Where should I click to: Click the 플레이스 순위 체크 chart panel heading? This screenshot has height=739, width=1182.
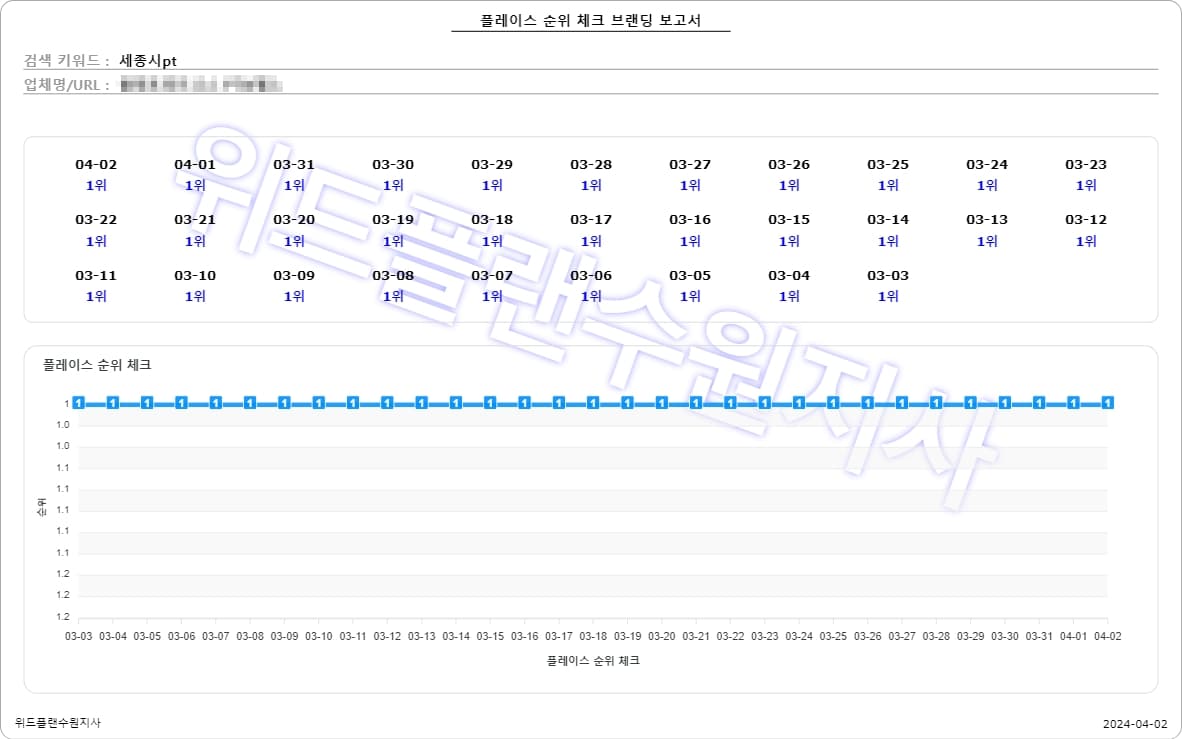tap(97, 366)
